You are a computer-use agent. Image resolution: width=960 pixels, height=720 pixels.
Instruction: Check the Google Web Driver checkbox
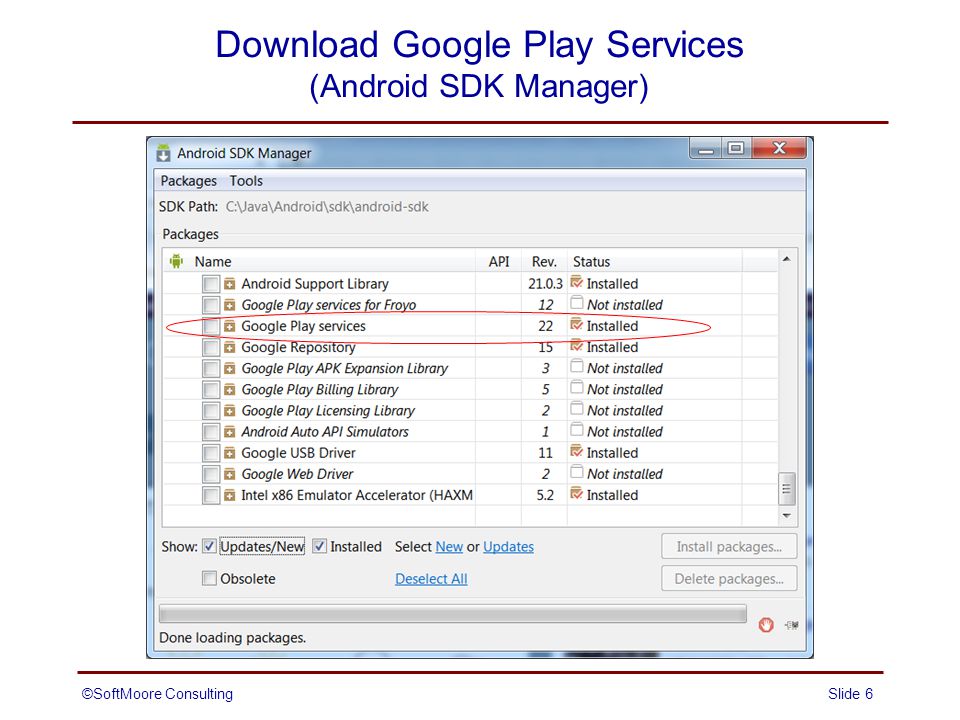[x=211, y=474]
